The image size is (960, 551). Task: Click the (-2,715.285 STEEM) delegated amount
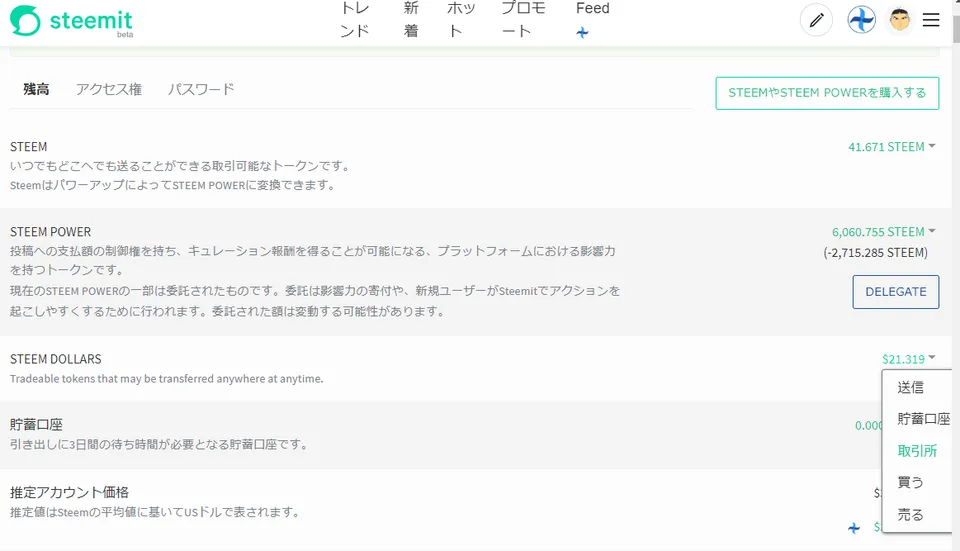[876, 253]
